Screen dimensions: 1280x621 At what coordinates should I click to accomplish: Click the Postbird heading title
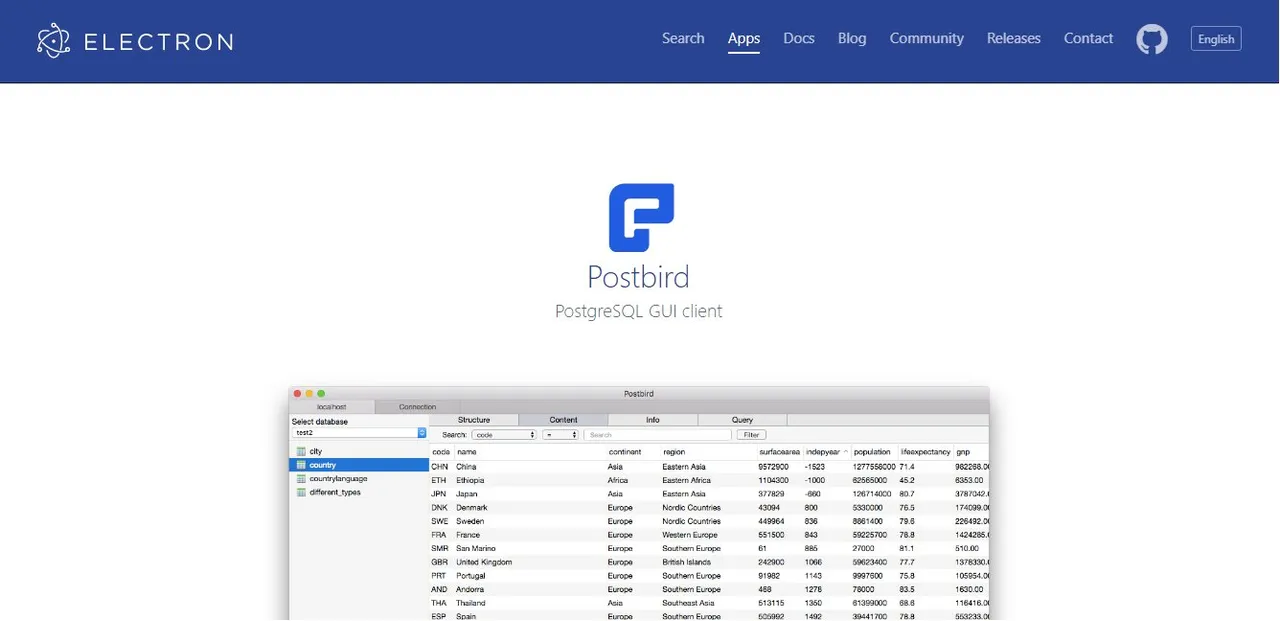[x=639, y=277]
